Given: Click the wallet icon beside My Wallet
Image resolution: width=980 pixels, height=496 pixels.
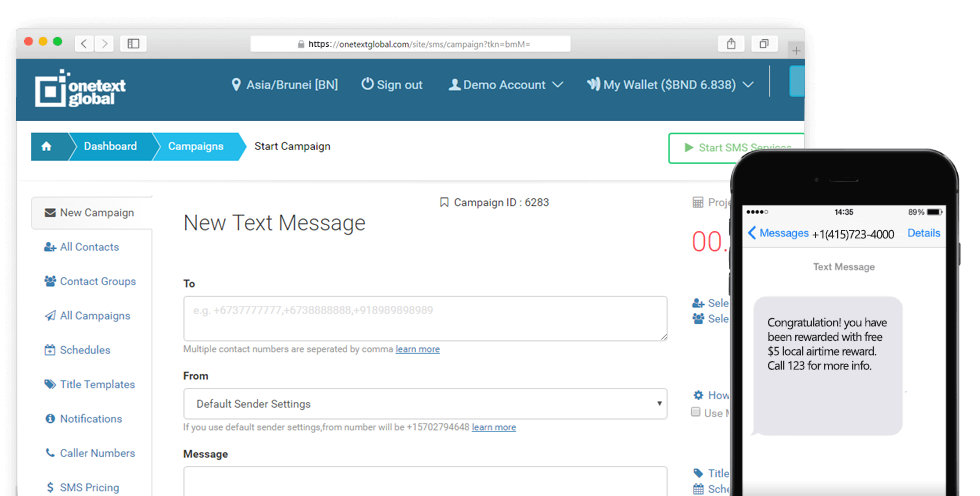Looking at the screenshot, I should [593, 84].
